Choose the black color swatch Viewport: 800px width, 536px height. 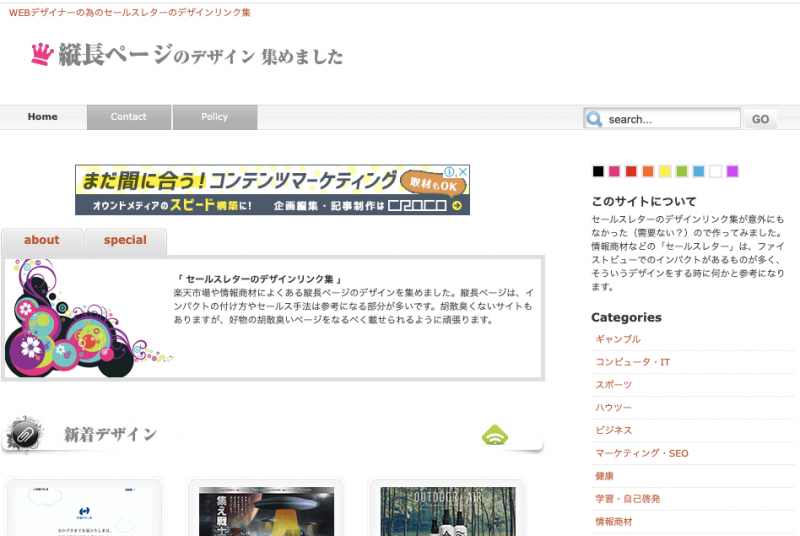tap(598, 171)
